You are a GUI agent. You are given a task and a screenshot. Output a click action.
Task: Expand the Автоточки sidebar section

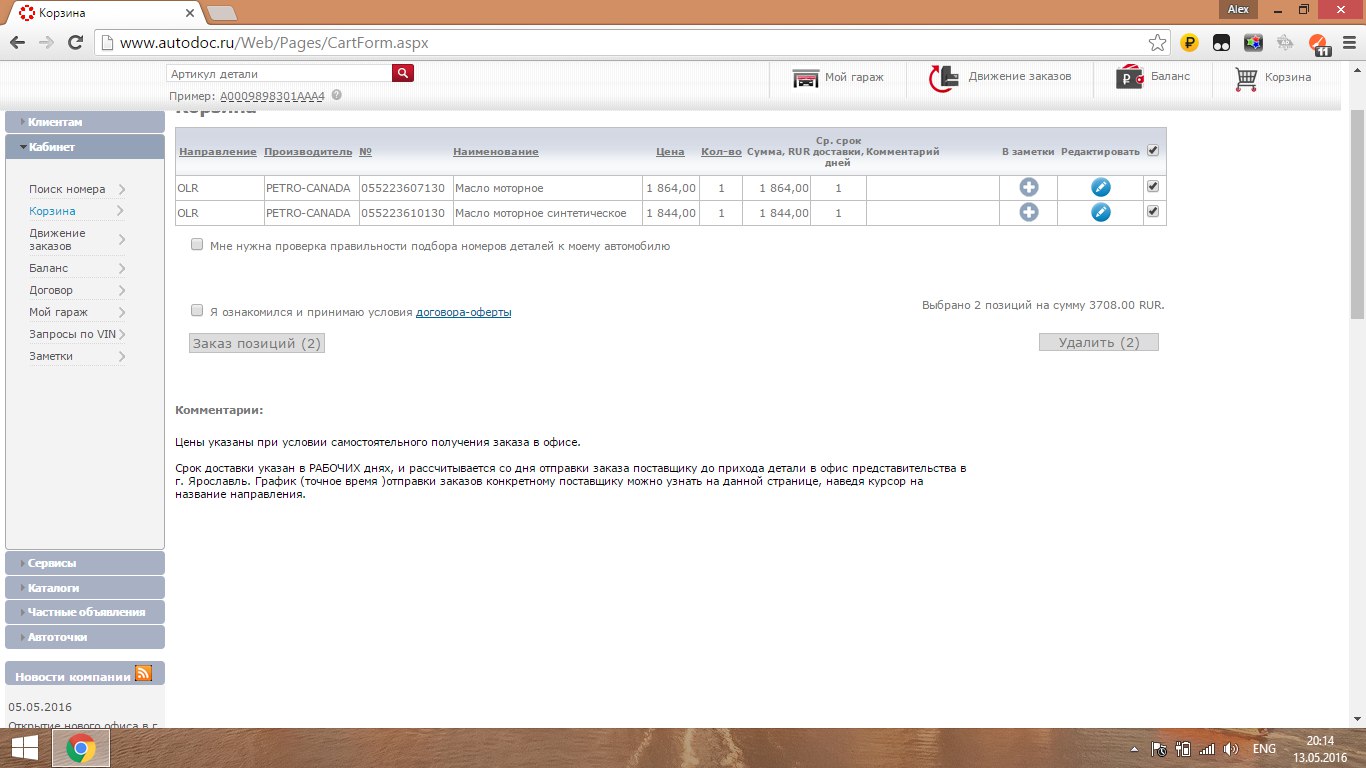(85, 637)
